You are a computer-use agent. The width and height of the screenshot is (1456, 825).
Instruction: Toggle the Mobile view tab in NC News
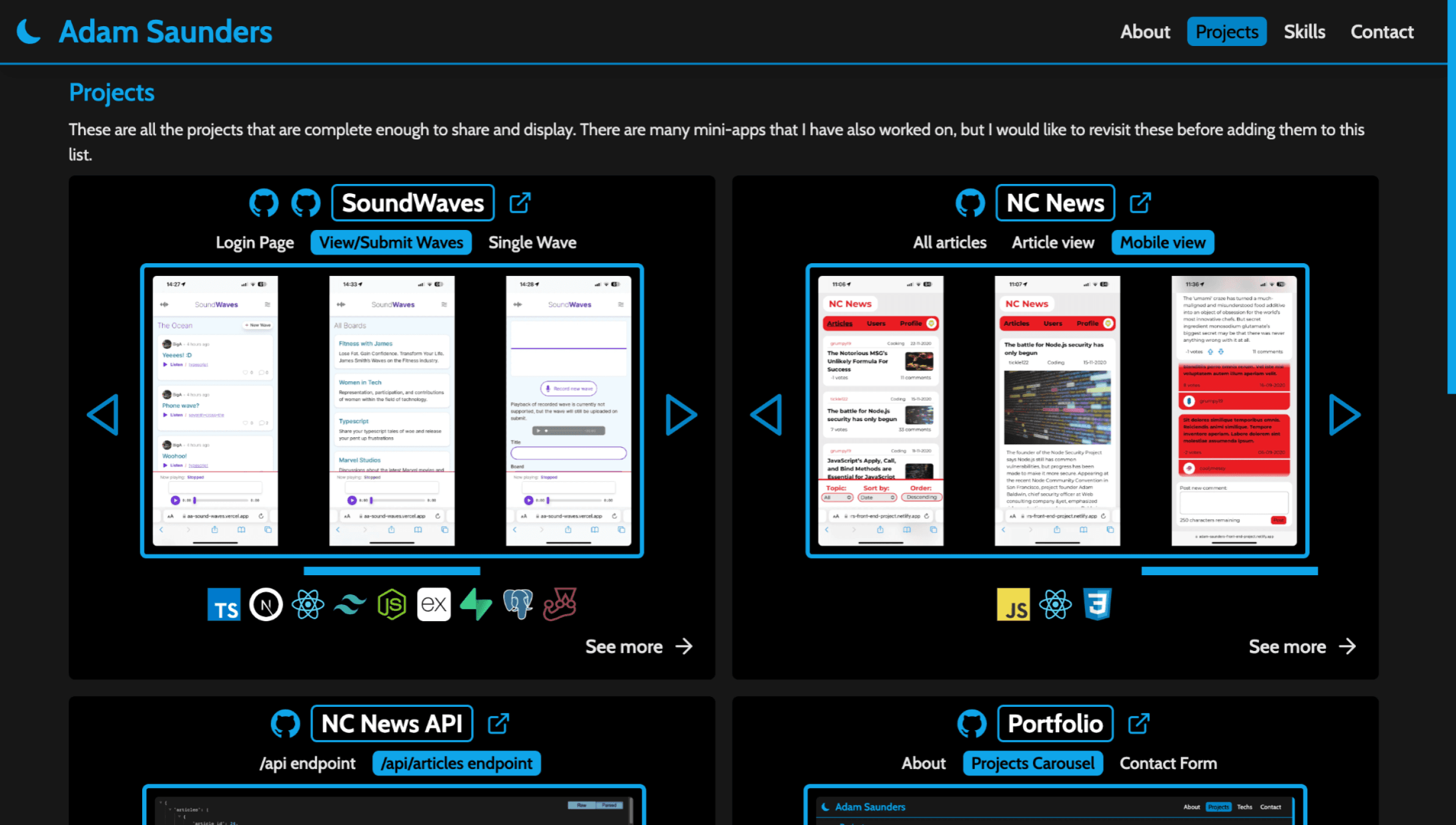1163,242
